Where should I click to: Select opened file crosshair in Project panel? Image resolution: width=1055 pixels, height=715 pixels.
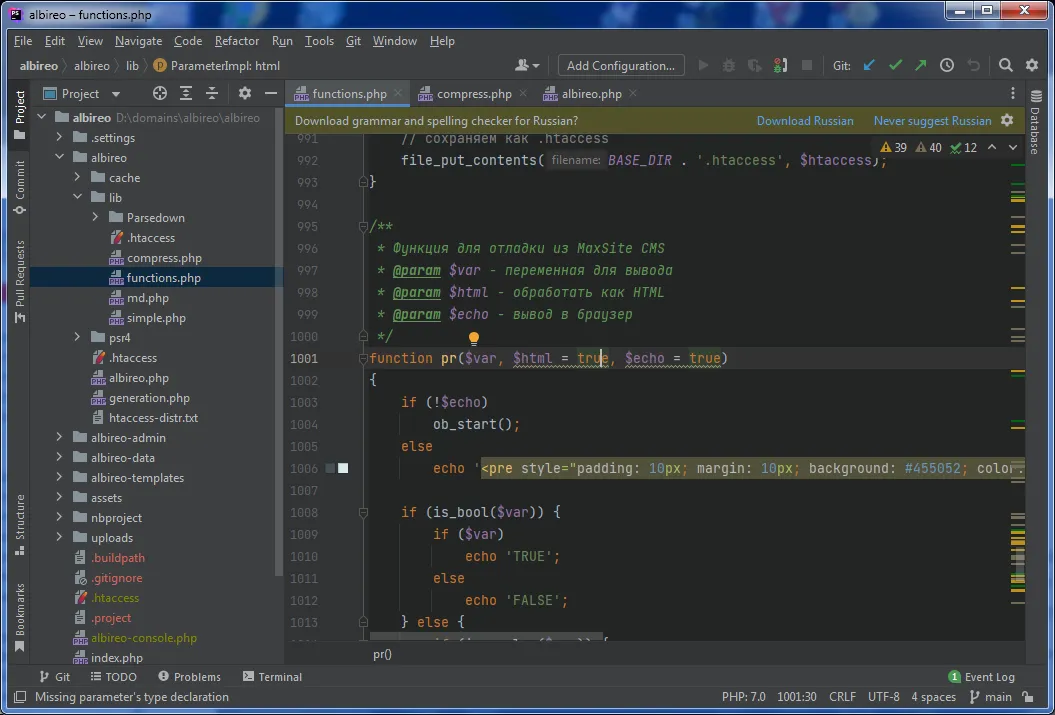pos(159,93)
